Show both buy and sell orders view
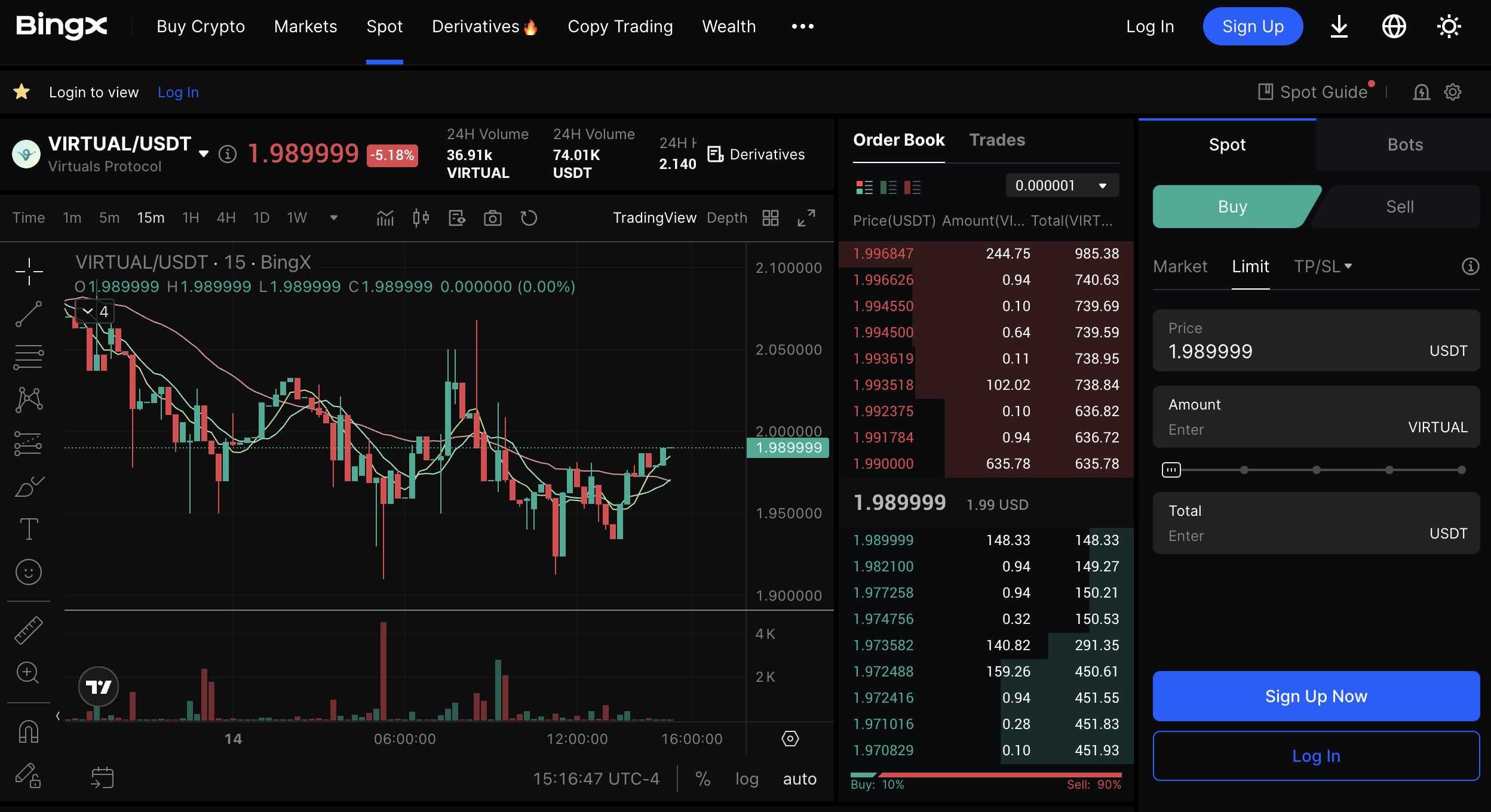This screenshot has width=1491, height=812. [x=864, y=187]
